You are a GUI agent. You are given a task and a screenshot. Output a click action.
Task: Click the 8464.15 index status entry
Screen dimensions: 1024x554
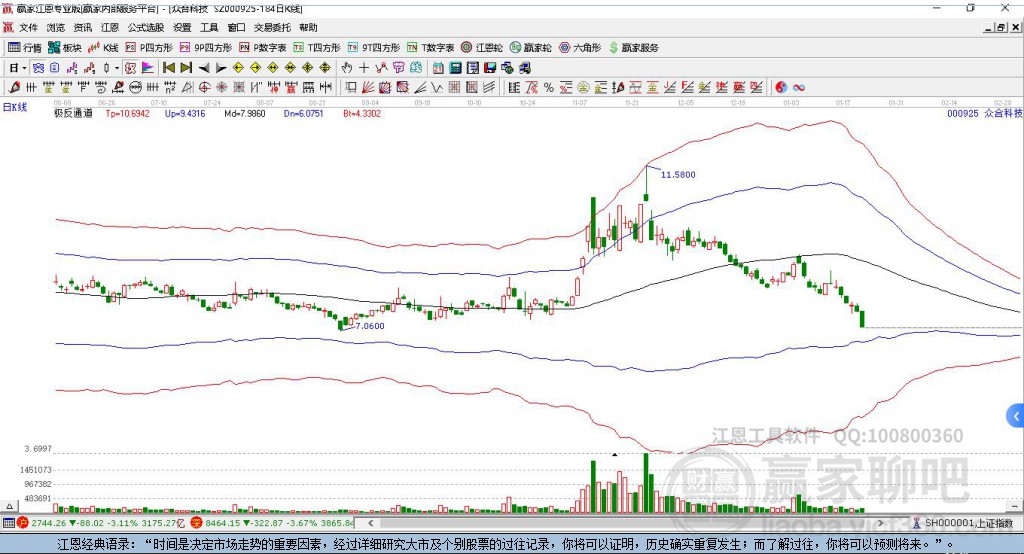coord(272,523)
